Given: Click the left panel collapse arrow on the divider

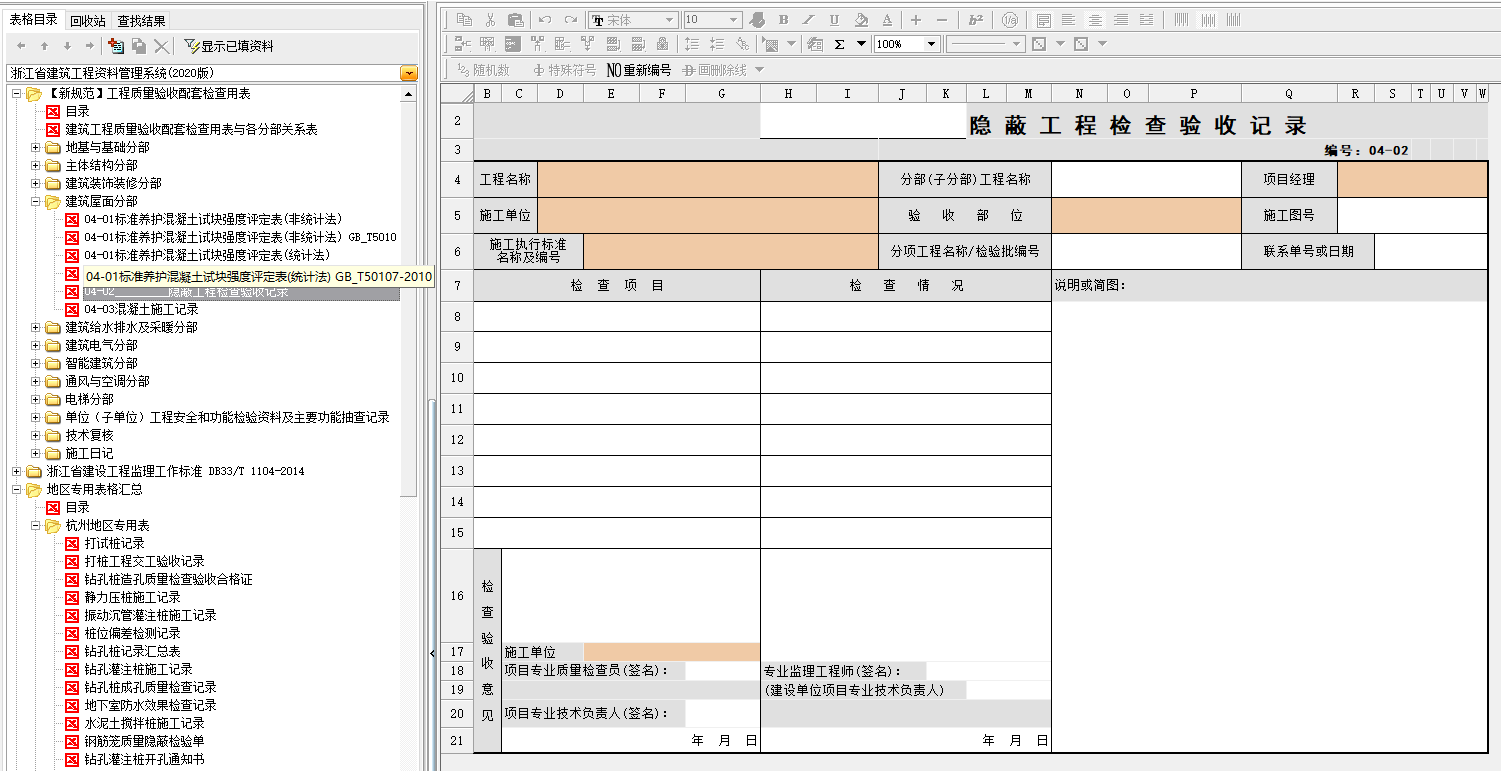Looking at the screenshot, I should point(432,653).
